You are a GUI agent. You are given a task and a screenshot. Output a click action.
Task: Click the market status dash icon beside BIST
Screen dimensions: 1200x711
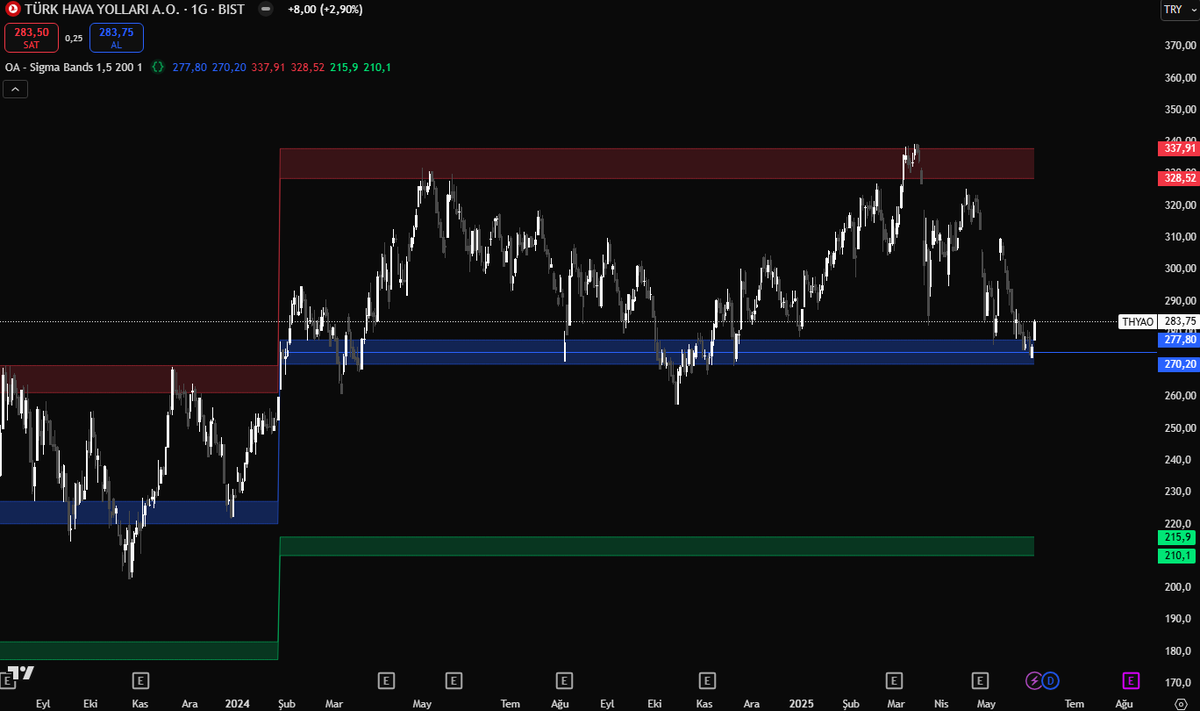266,9
